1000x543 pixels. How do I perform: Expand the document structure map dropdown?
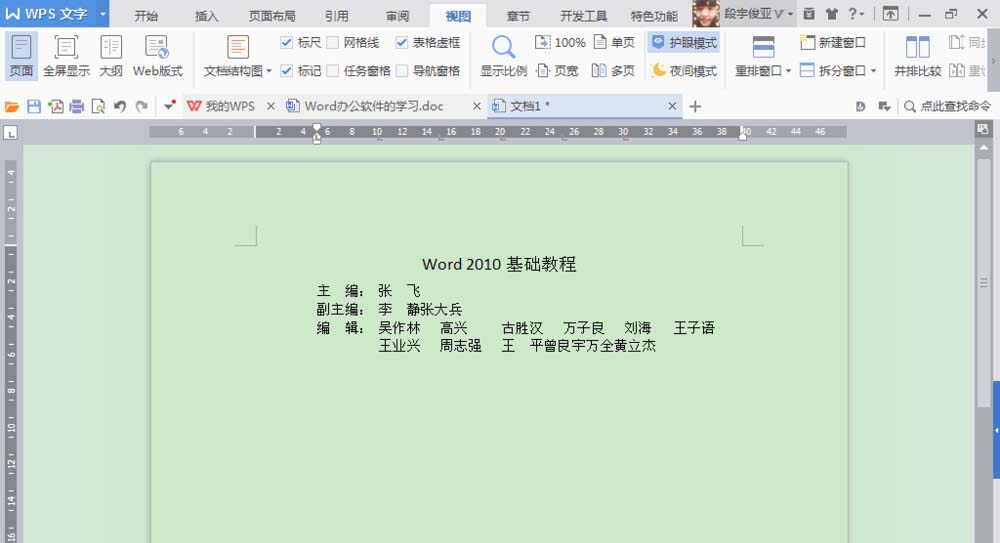point(268,71)
